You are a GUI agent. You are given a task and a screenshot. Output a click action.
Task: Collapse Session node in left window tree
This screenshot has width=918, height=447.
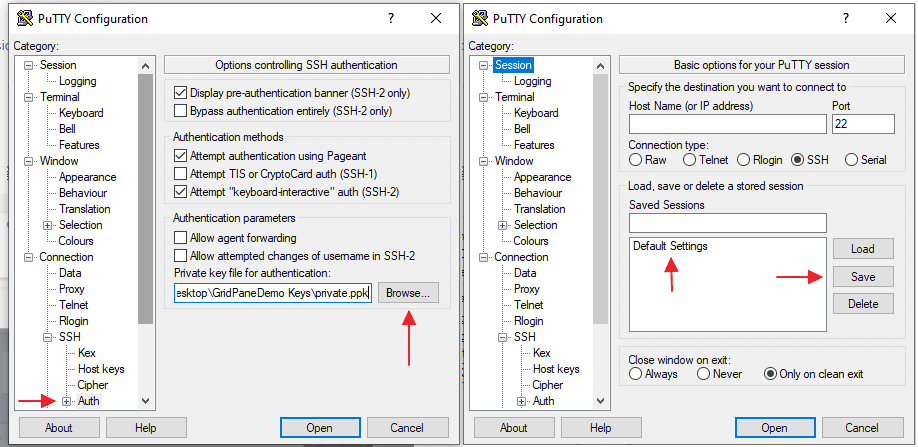coord(28,66)
